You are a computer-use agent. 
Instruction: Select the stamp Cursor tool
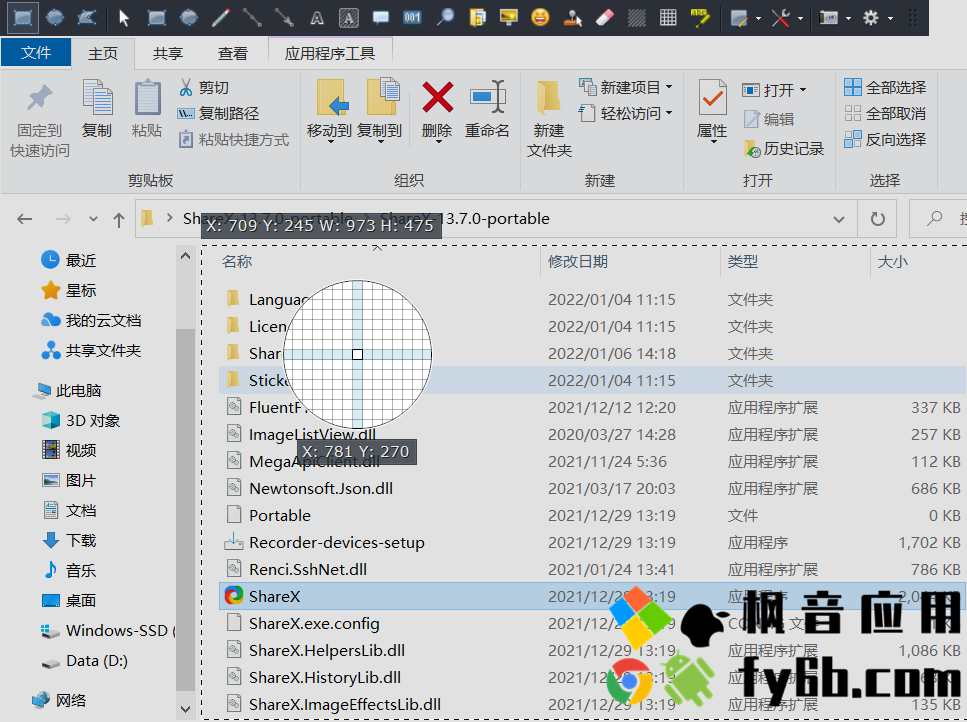coord(572,18)
